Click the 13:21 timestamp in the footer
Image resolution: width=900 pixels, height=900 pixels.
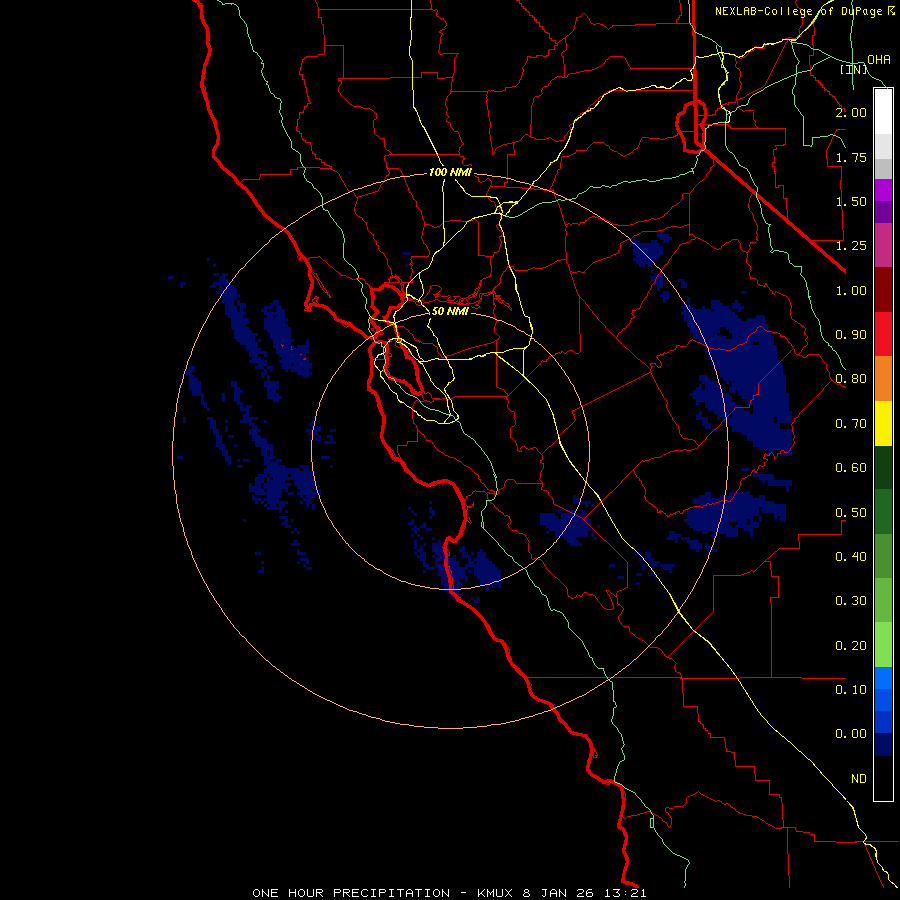pos(625,893)
